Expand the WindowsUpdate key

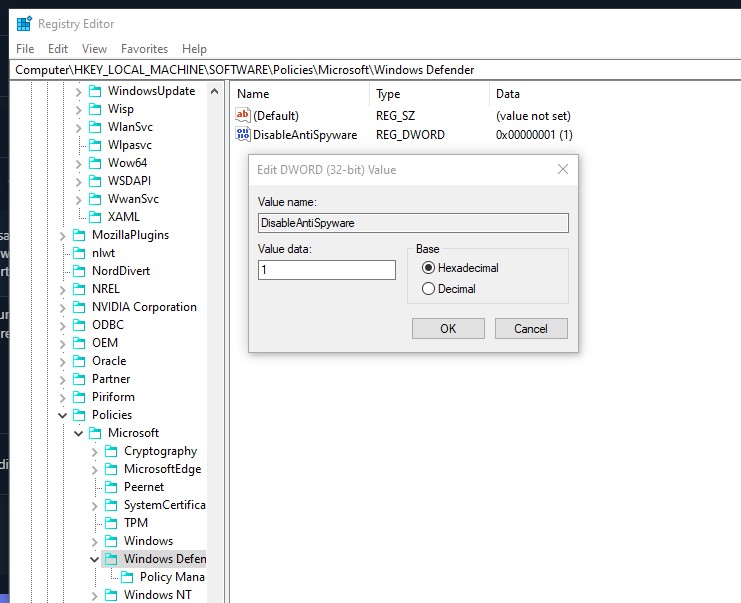tap(78, 91)
